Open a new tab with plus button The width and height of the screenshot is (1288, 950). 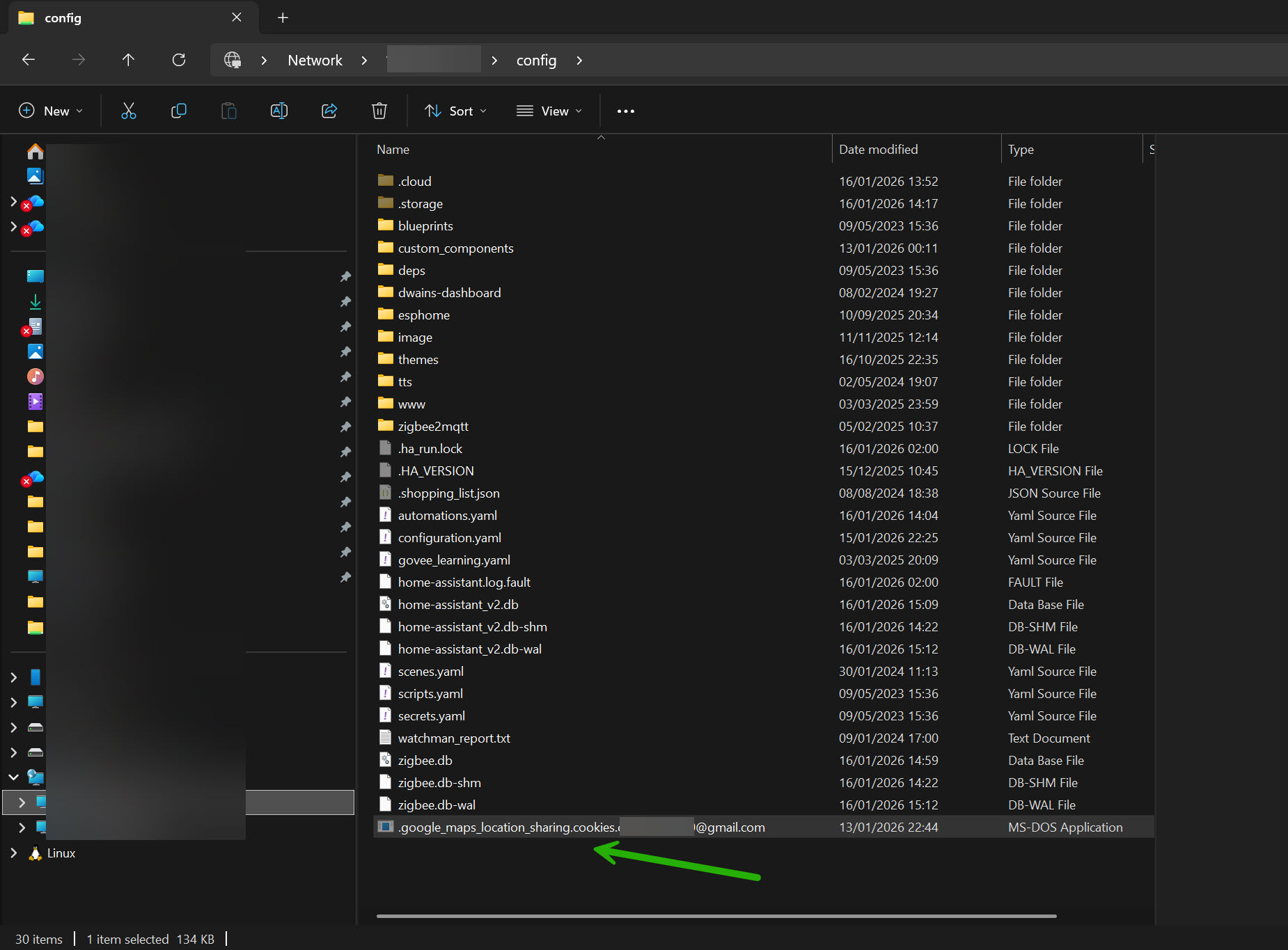(x=283, y=18)
